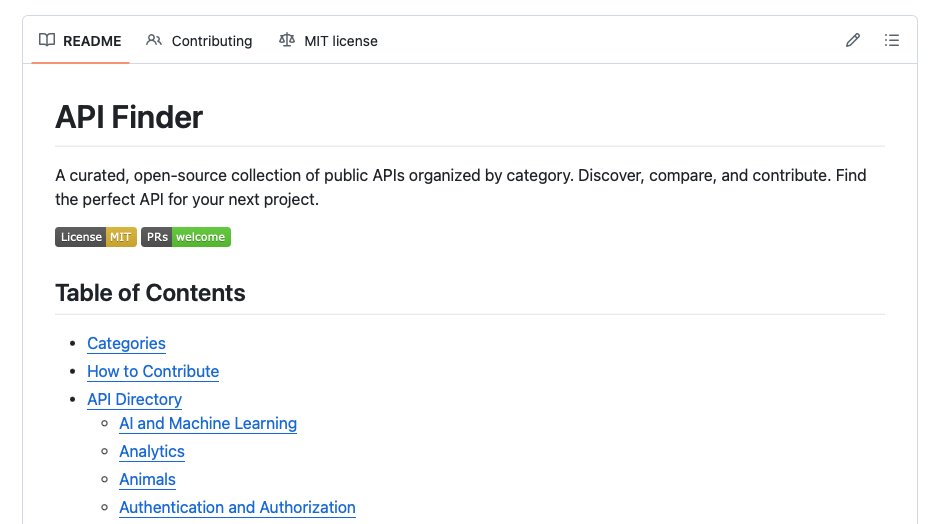937x524 pixels.
Task: Click the API Finder heading
Action: 129,117
